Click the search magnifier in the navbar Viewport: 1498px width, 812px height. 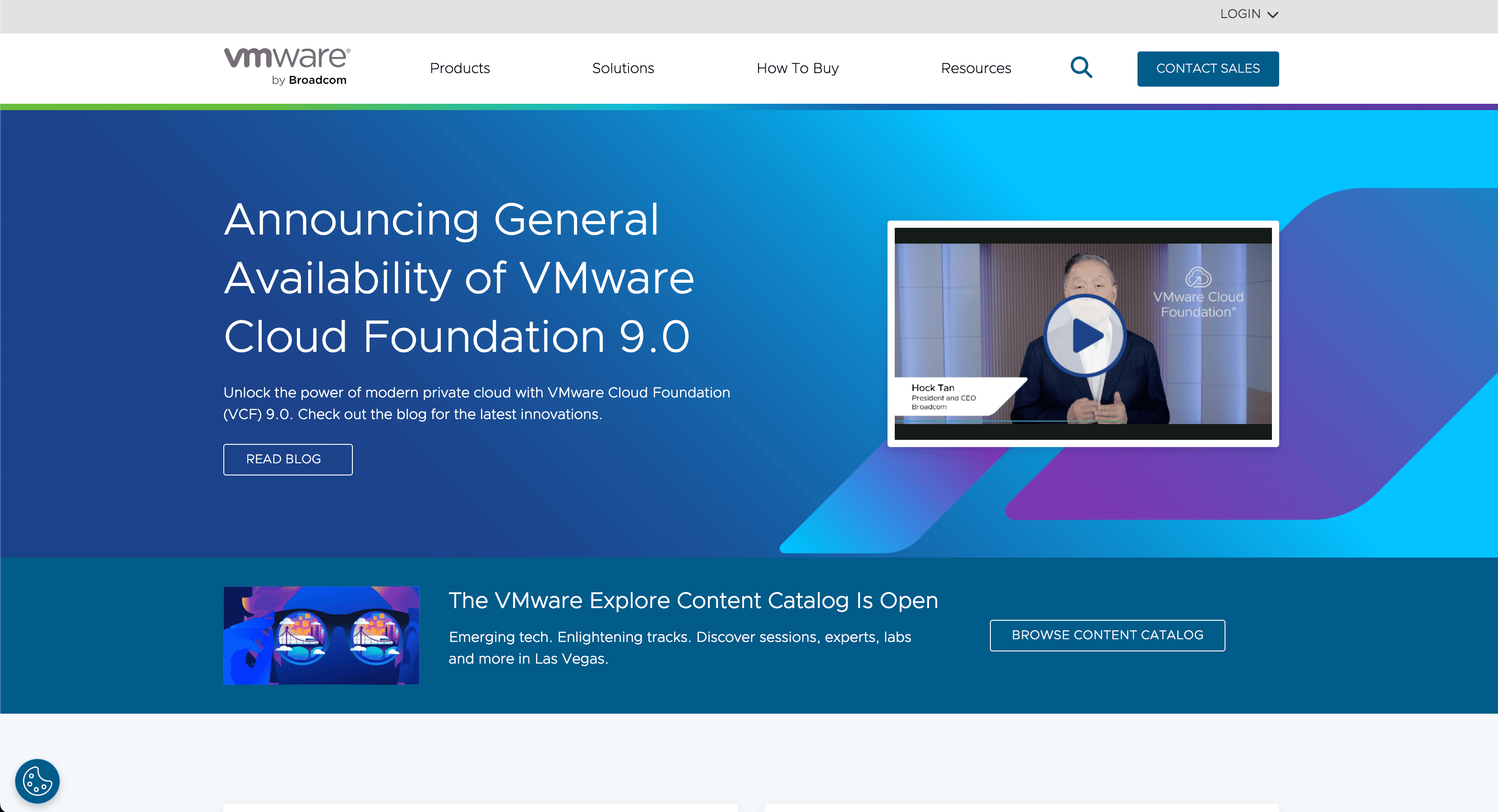pyautogui.click(x=1081, y=67)
